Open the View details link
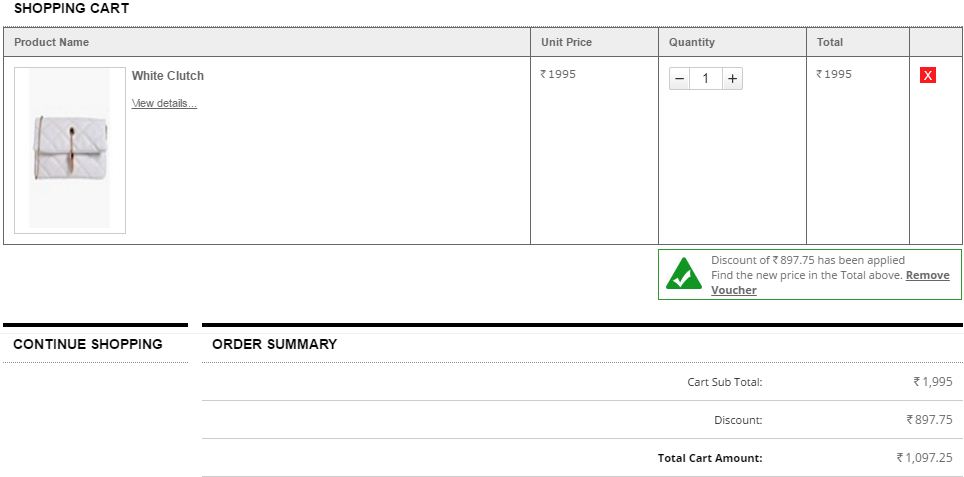The image size is (964, 477). coord(164,103)
